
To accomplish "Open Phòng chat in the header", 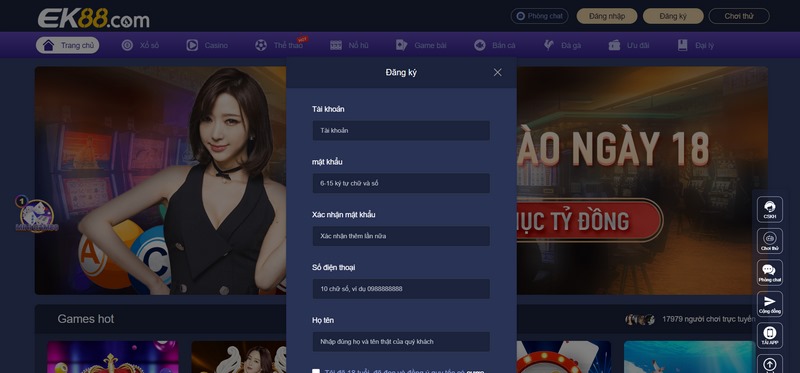I will pos(539,16).
